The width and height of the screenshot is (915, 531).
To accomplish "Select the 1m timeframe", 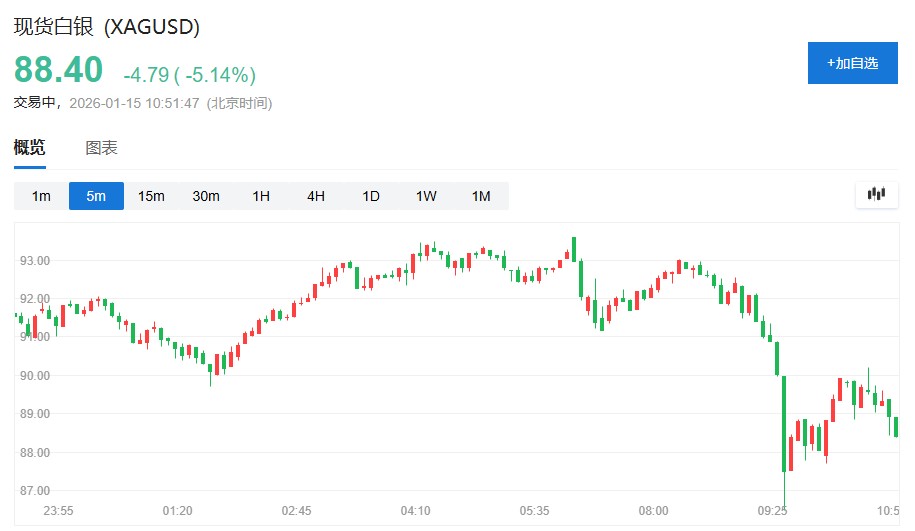I will pyautogui.click(x=41, y=196).
